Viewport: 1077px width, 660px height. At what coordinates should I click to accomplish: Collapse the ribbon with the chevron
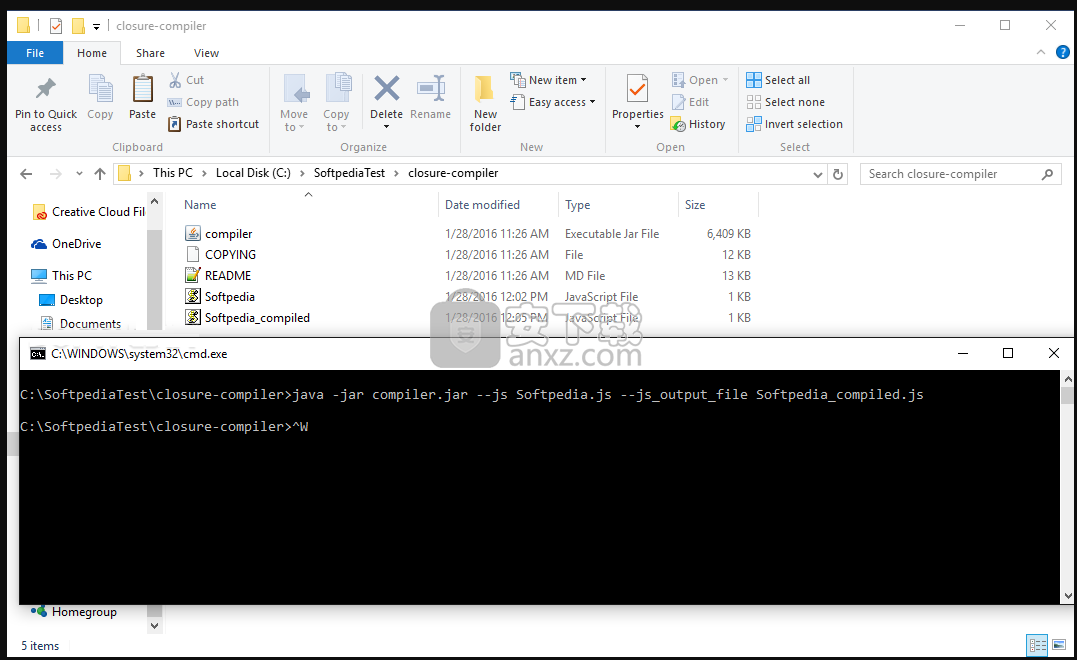[x=1041, y=52]
